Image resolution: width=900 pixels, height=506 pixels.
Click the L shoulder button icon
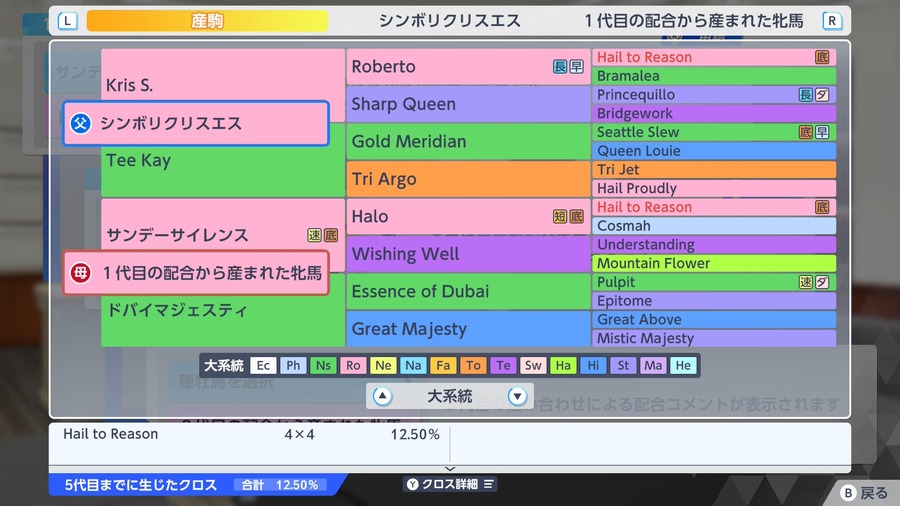coord(67,21)
